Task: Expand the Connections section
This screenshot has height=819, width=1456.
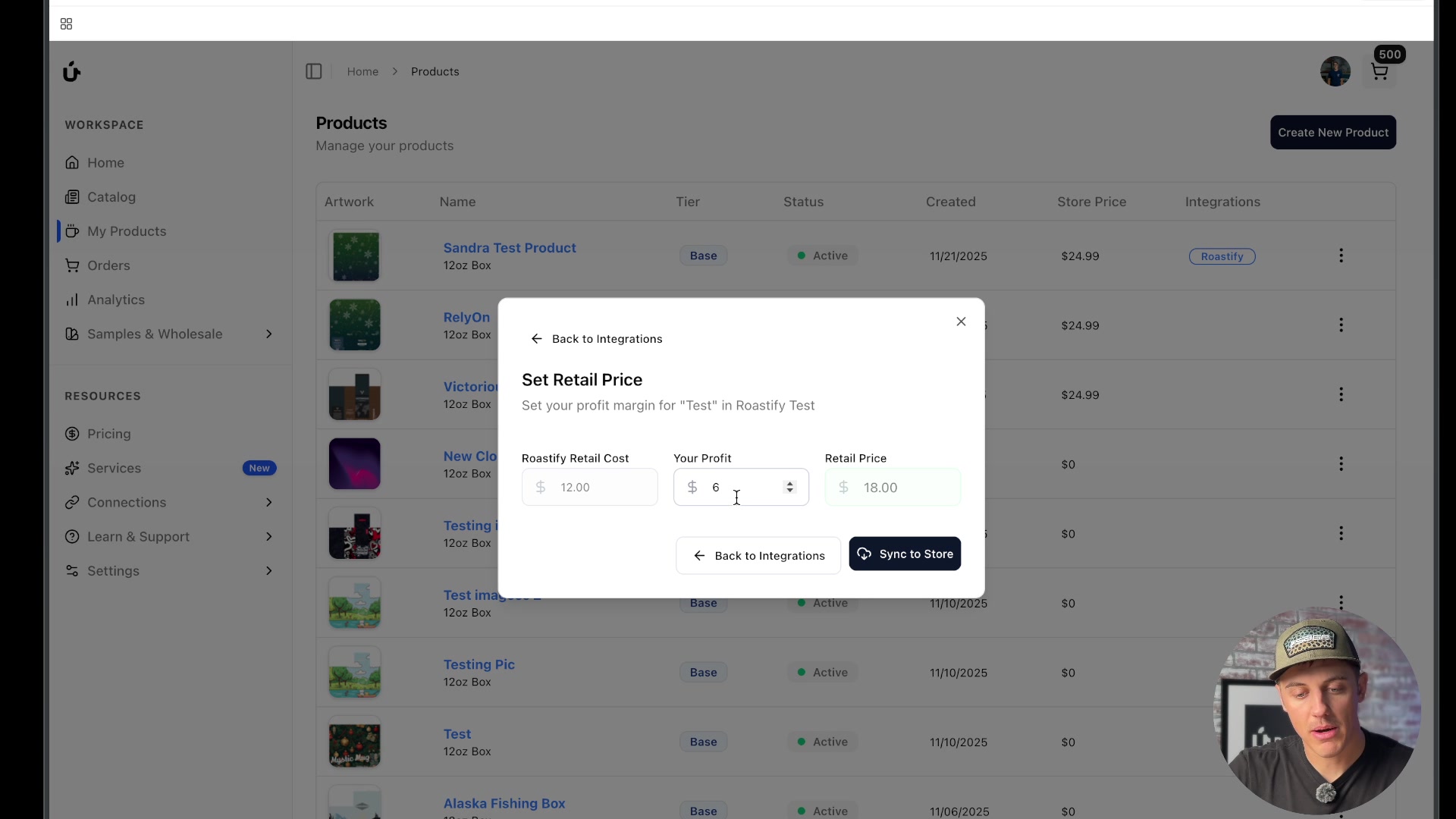Action: click(268, 503)
